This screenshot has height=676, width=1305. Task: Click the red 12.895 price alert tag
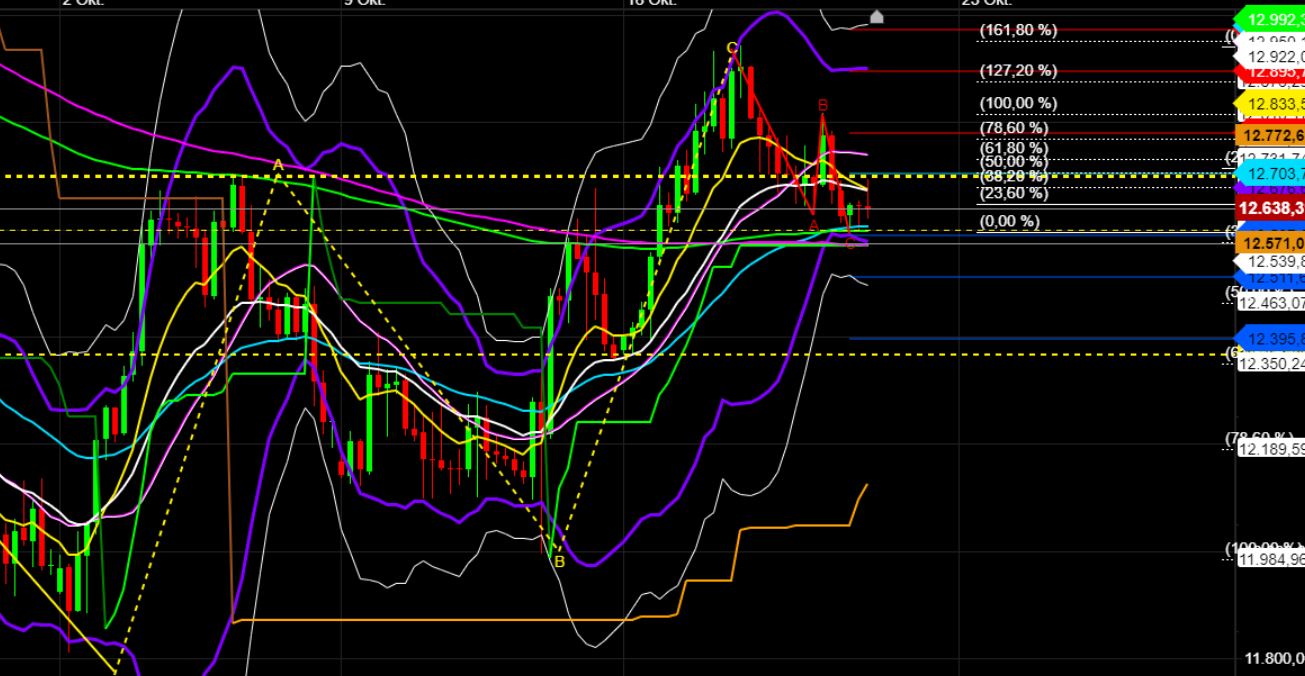coord(1268,72)
